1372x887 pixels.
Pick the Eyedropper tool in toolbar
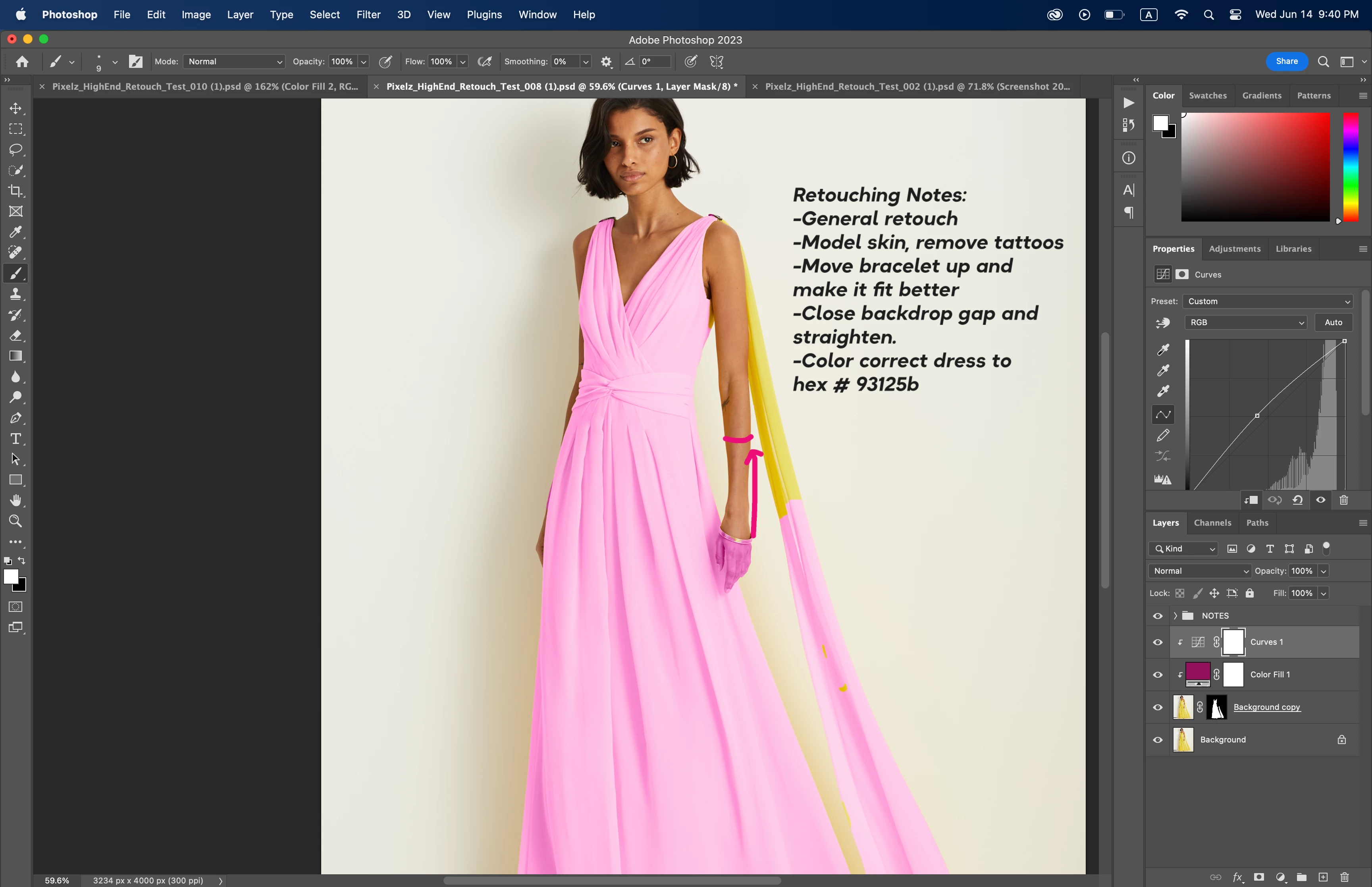pos(15,232)
